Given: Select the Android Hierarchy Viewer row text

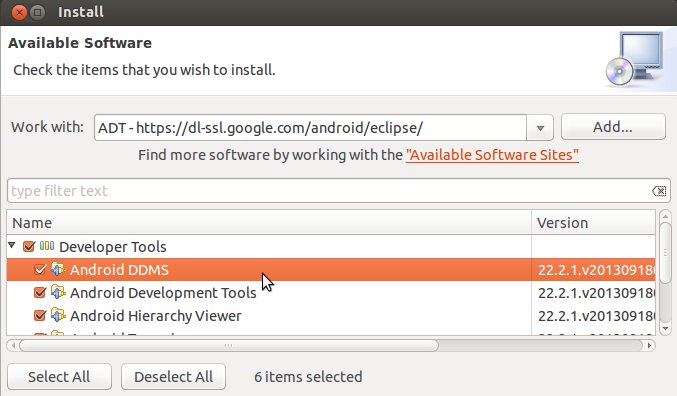Looking at the screenshot, I should tap(155, 316).
